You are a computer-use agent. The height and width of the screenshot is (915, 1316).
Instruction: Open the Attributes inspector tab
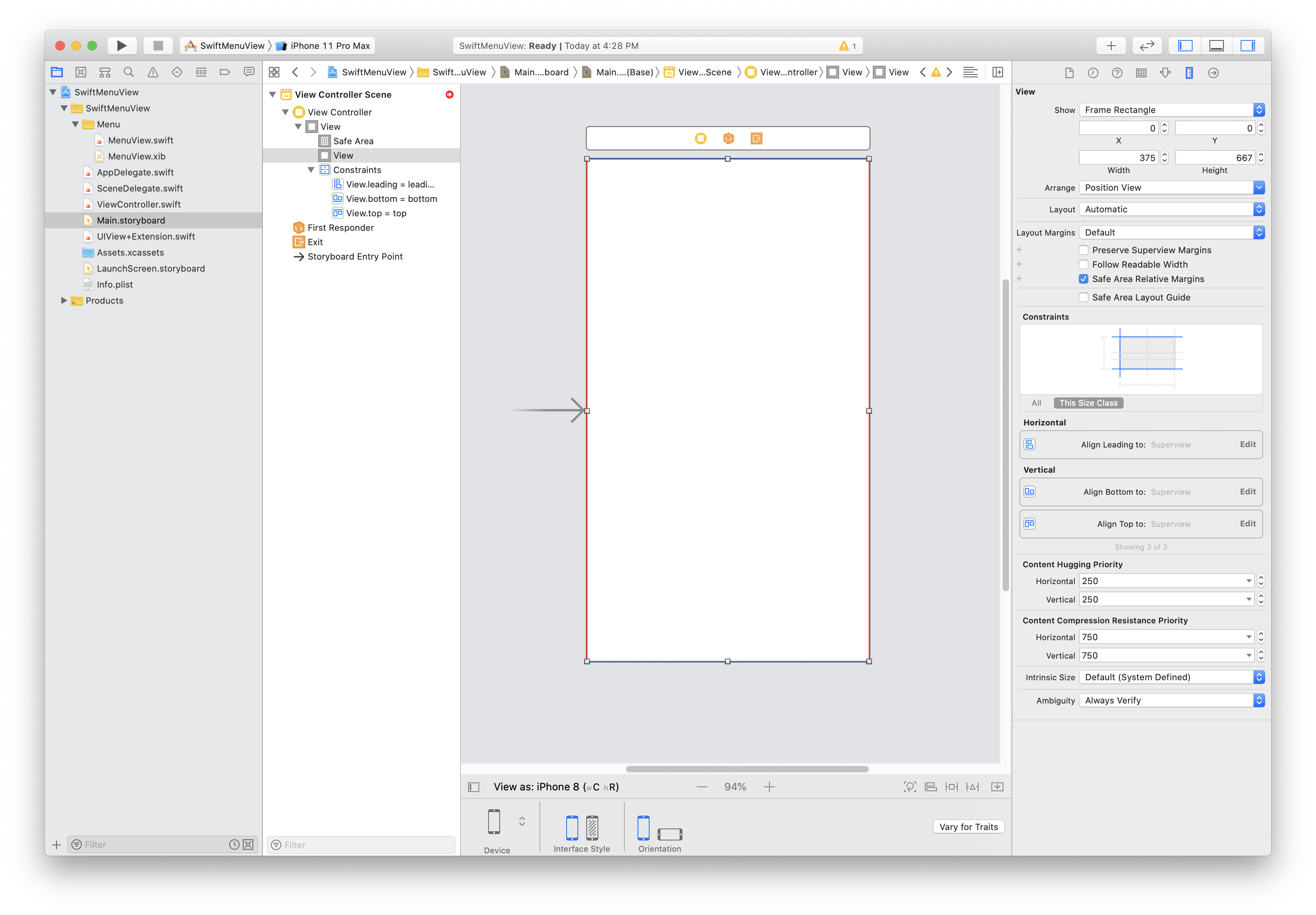[x=1165, y=73]
